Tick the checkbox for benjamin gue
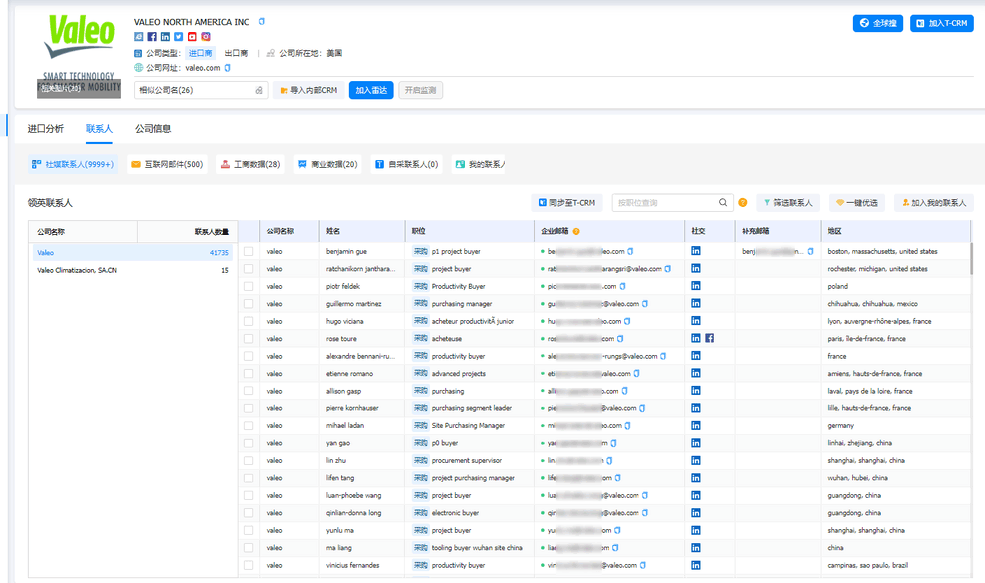Viewport: 985px width, 583px height. (249, 251)
